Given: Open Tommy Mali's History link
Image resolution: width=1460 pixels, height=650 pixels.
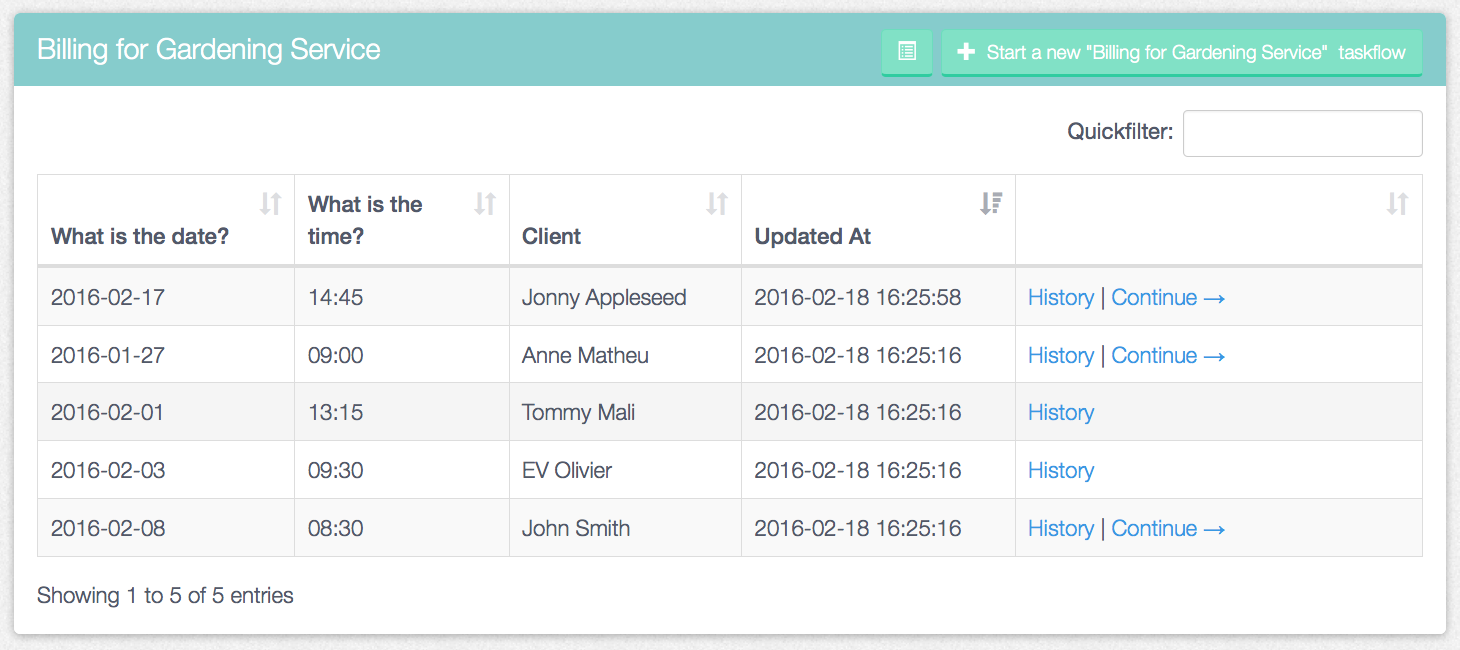Looking at the screenshot, I should 1060,413.
